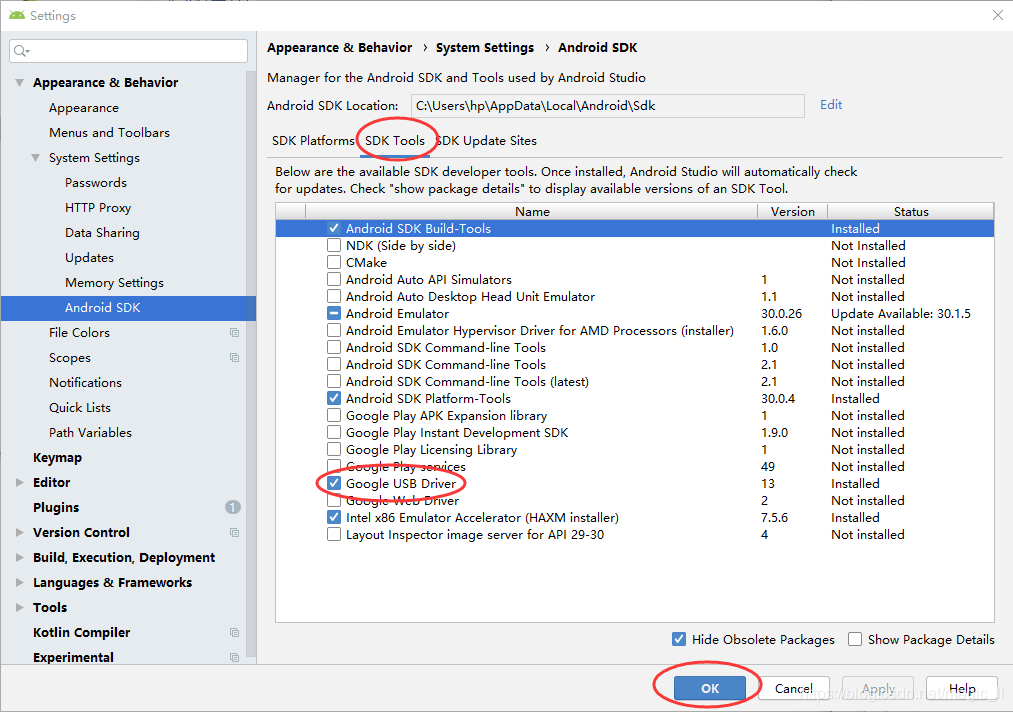Close the Settings dialog window
Screen dimensions: 1013x712
(997, 15)
